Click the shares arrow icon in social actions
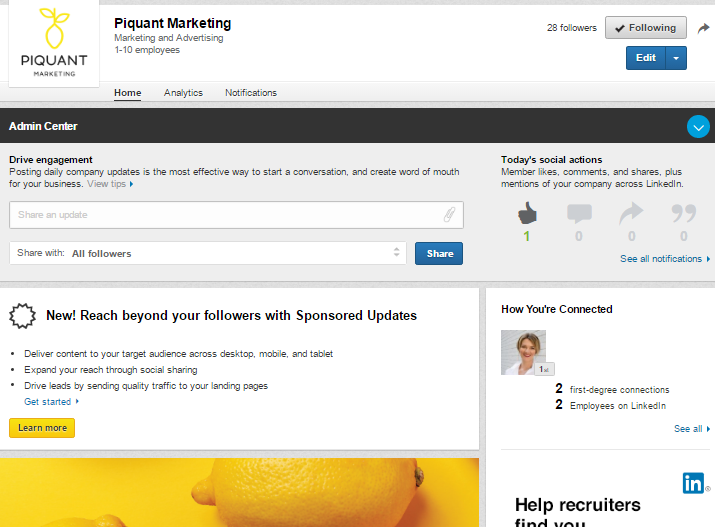The image size is (715, 527). pos(631,213)
